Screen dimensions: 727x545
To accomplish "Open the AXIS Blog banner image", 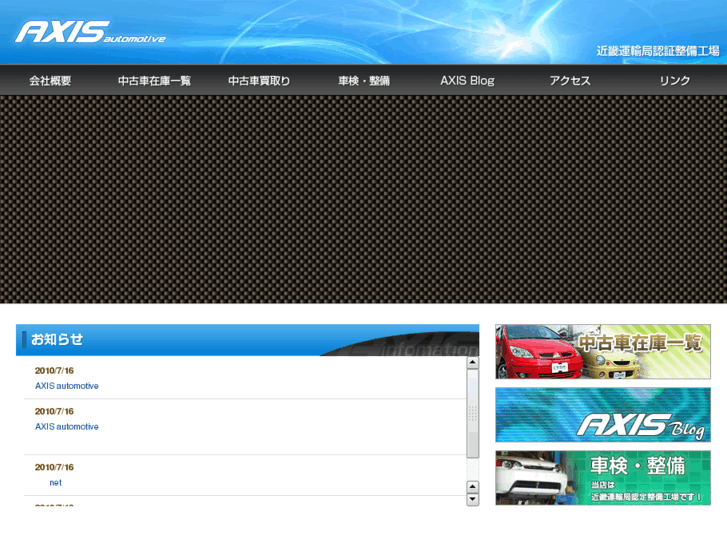I will pyautogui.click(x=603, y=415).
